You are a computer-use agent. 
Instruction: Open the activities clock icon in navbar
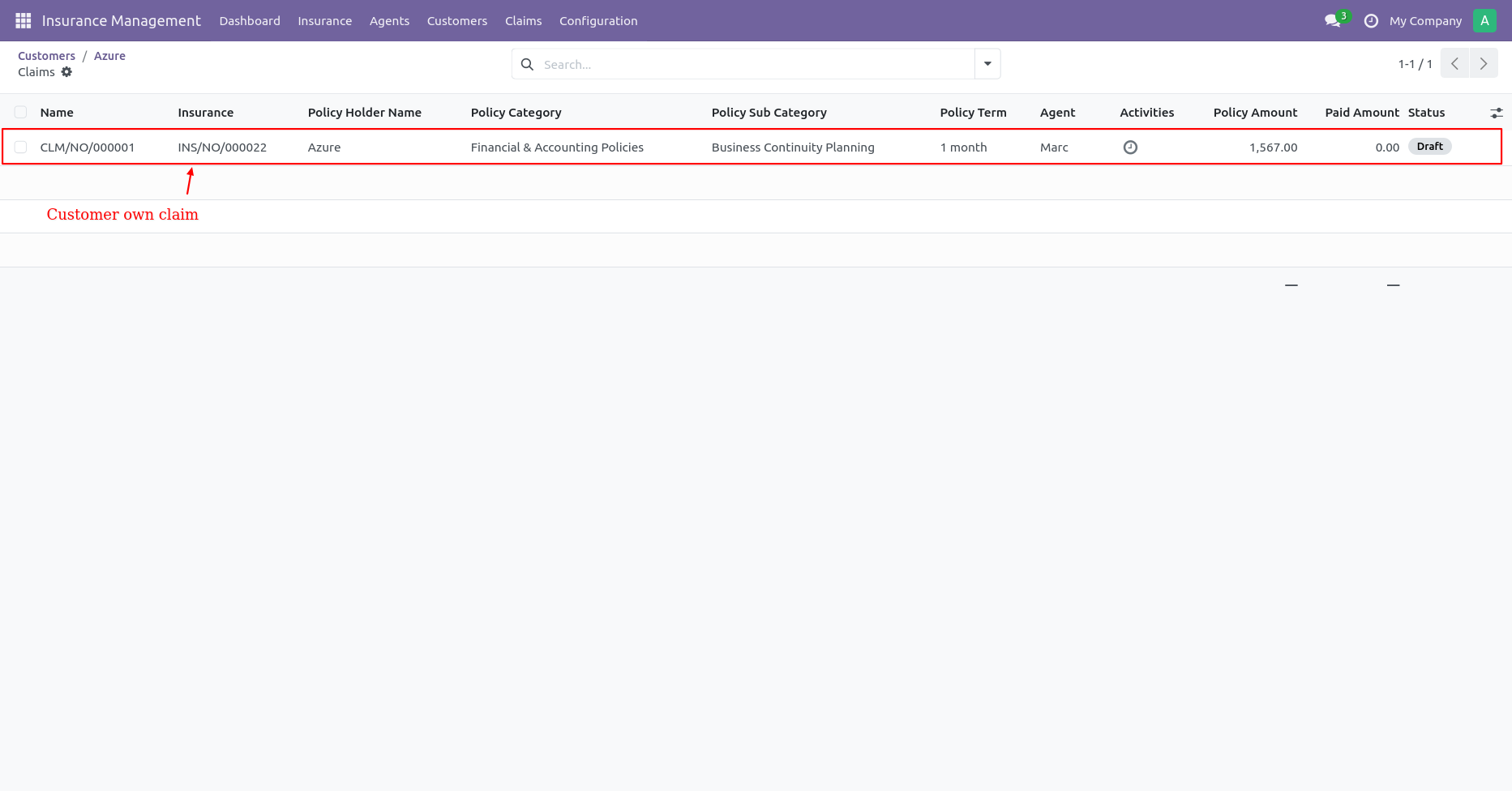click(1371, 21)
